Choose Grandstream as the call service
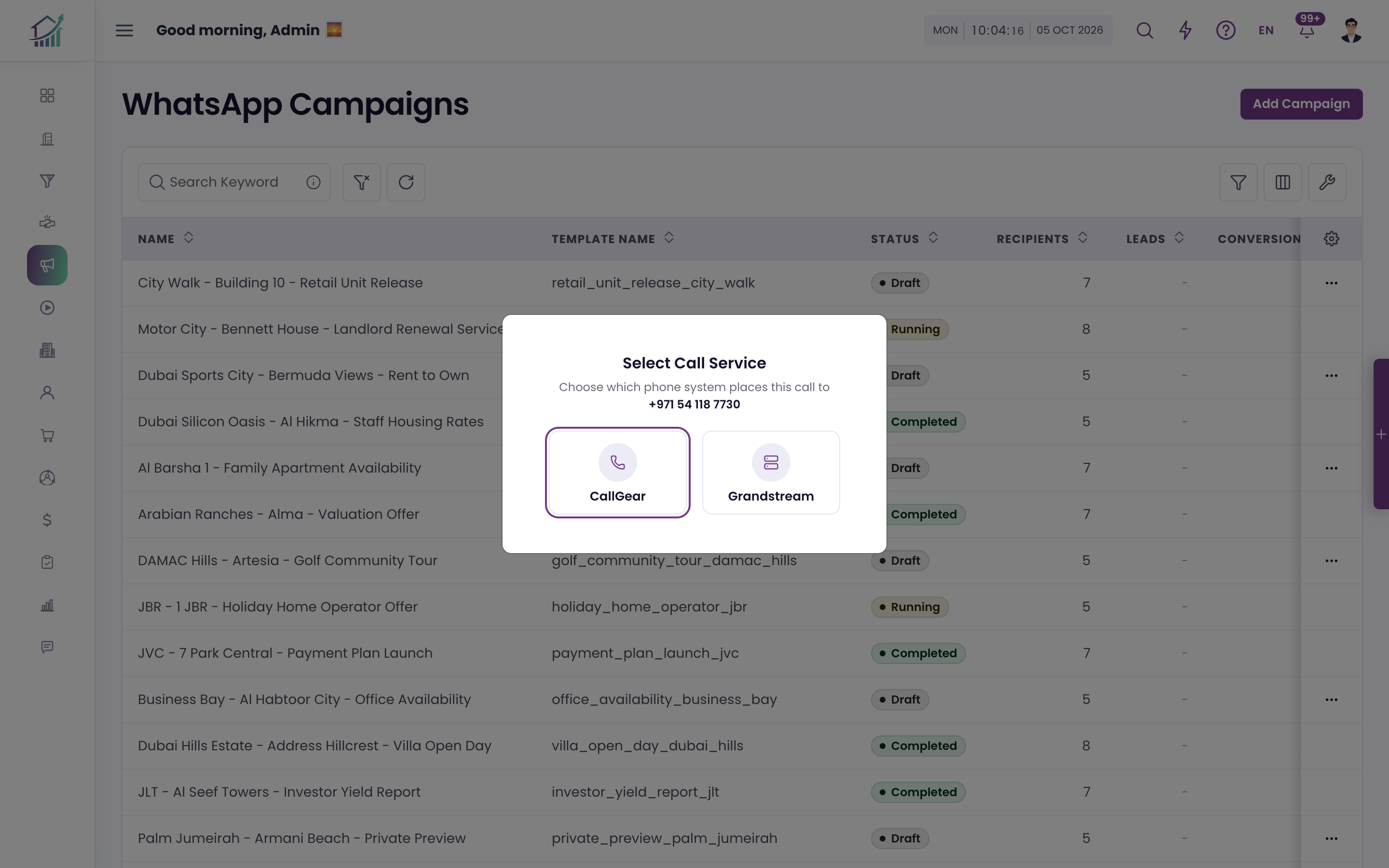The width and height of the screenshot is (1389, 868). [771, 473]
